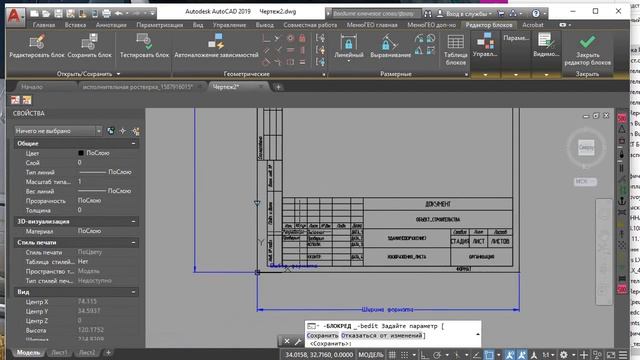The height and width of the screenshot is (360, 640).
Task: Open the Параметризация ribbon tab
Action: (160, 25)
